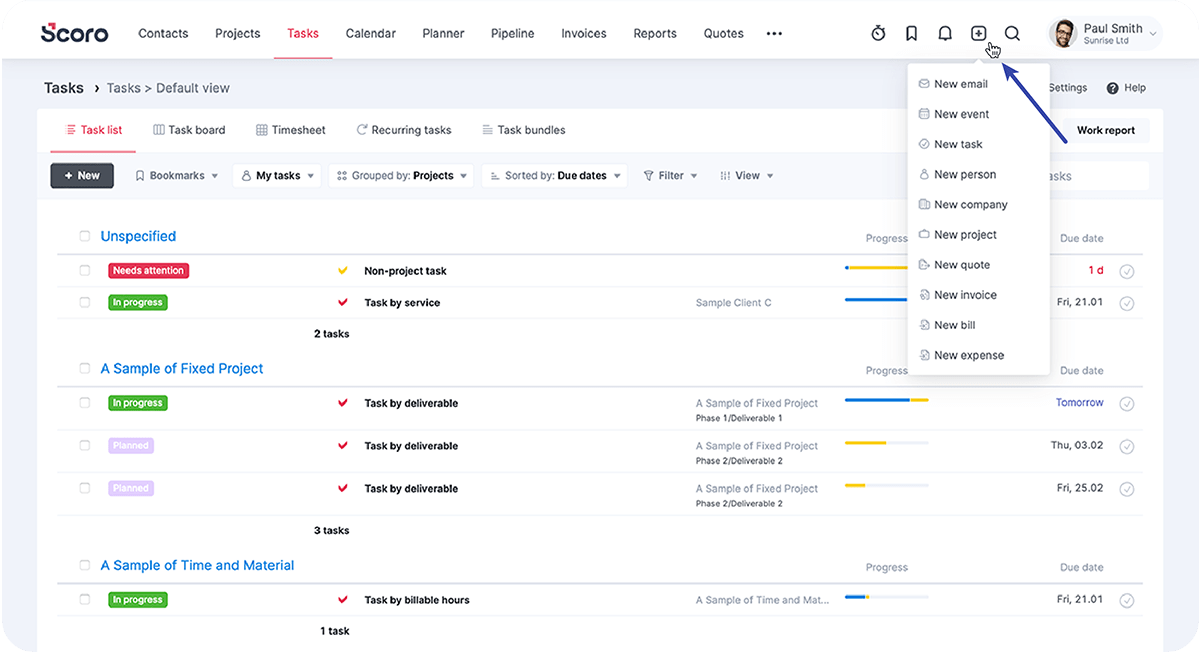Open the bookmarks icon in header

pyautogui.click(x=911, y=33)
